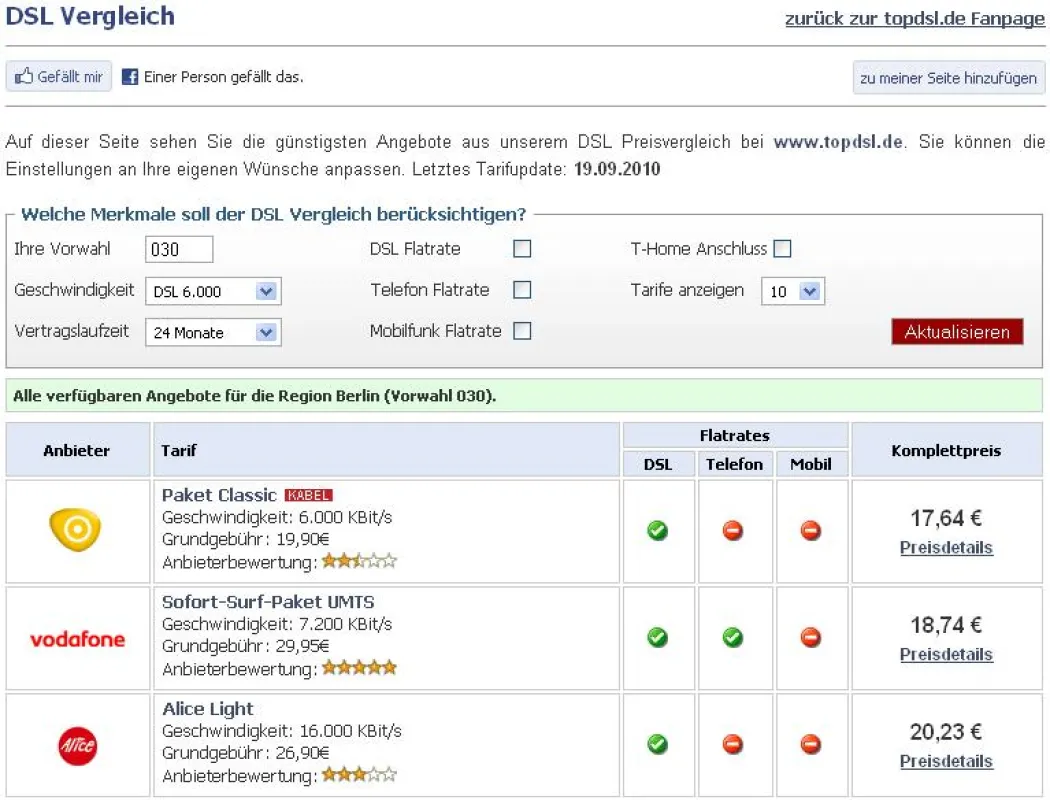Click the text Grundgebühr: 26,90€

pyautogui.click(x=246, y=753)
